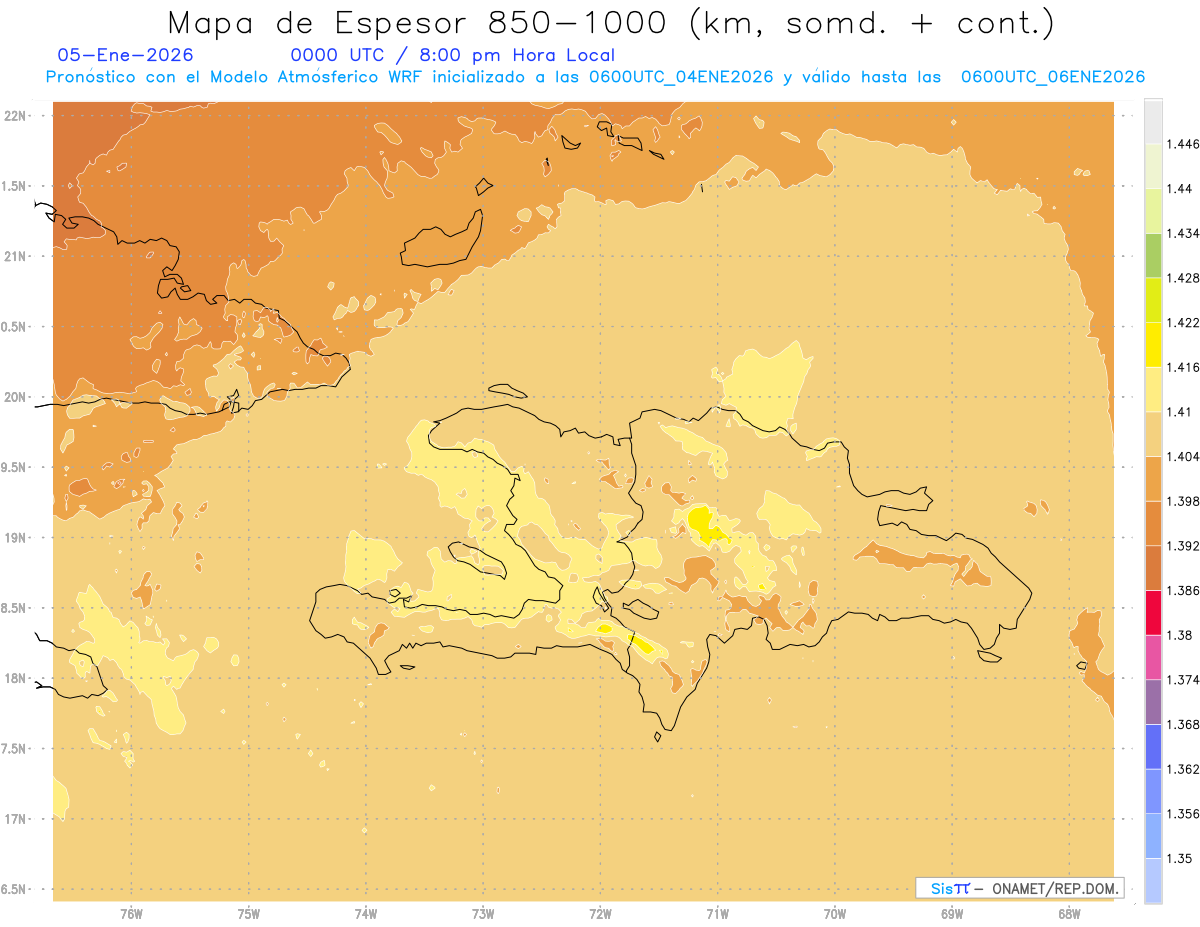Click the colorbar value '1.35'
The image size is (1200, 927).
(1180, 859)
